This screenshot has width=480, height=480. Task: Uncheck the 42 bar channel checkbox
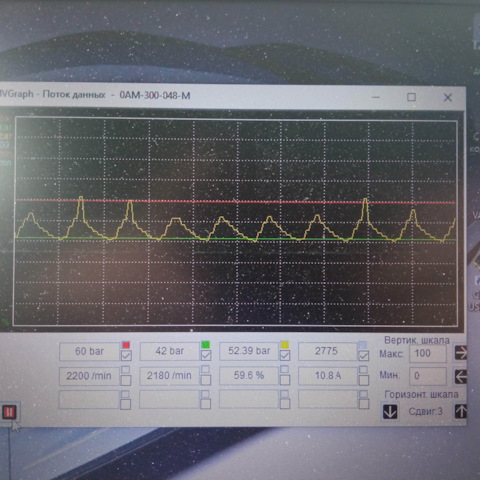click(x=206, y=356)
